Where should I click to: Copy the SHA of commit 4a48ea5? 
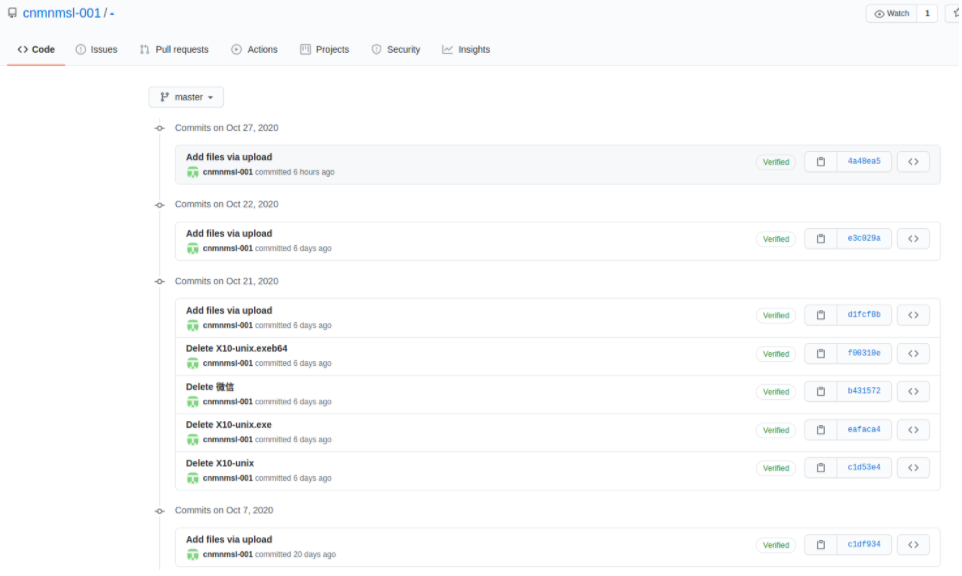[x=819, y=161]
